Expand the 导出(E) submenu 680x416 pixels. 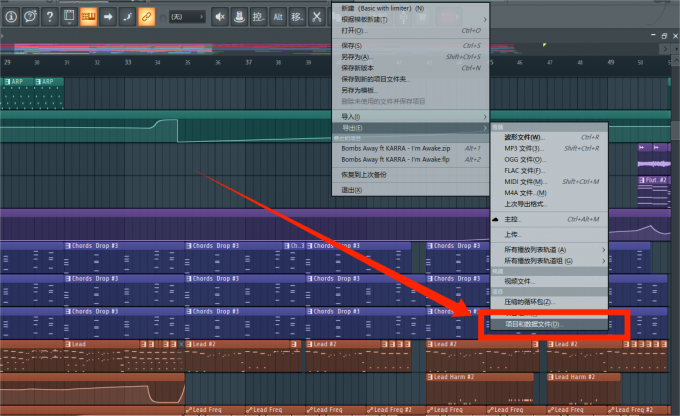pyautogui.click(x=410, y=128)
